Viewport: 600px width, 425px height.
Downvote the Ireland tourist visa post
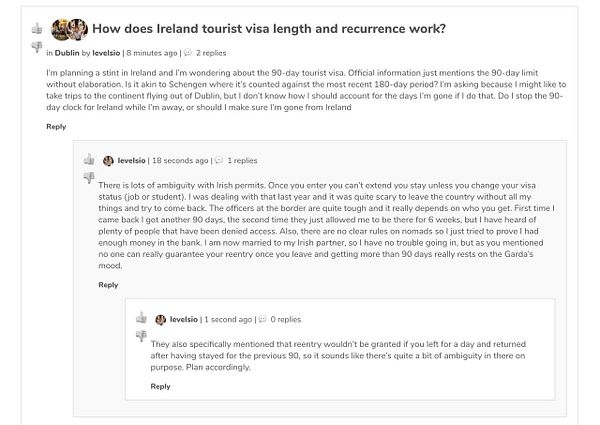(36, 46)
